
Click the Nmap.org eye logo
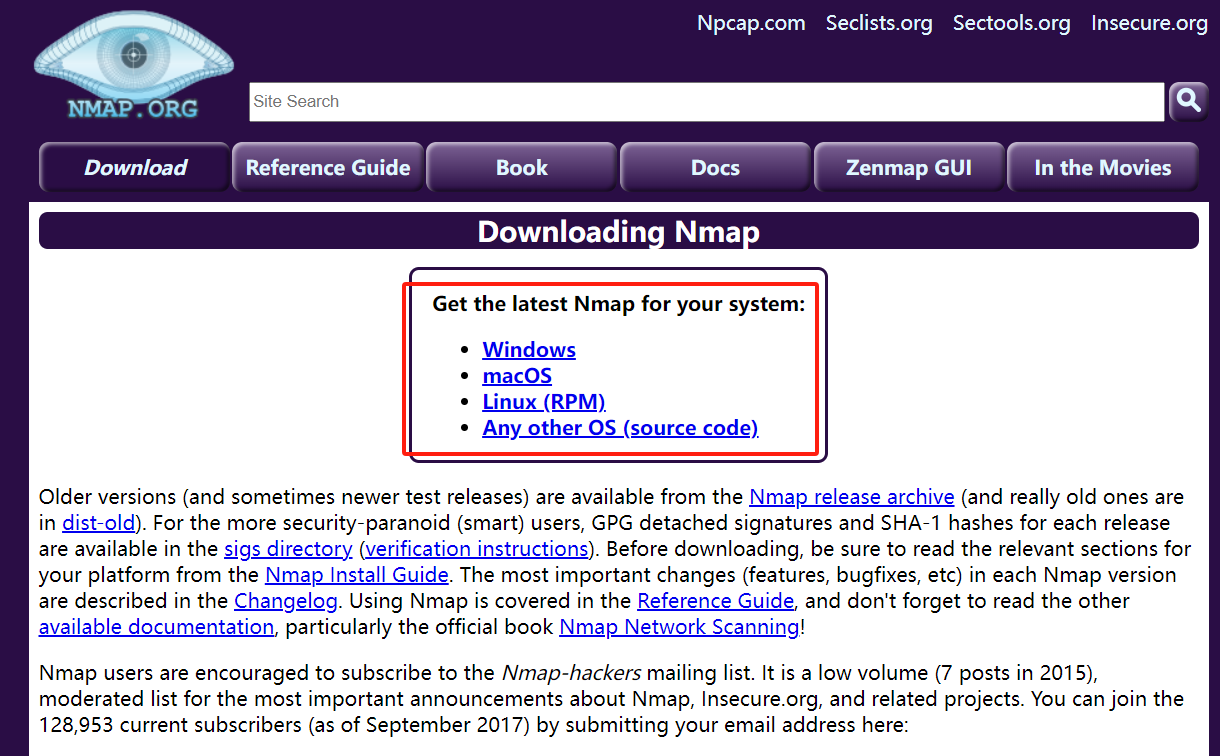point(133,66)
